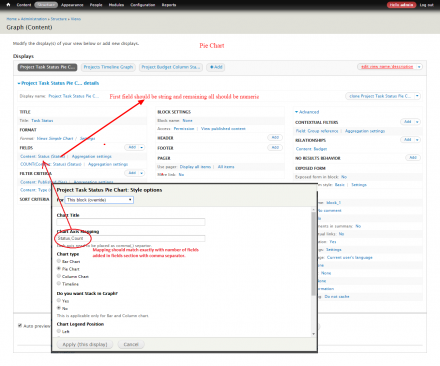Viewport: 440px width, 366px height.
Task: Click arrow next to Contextual Filters Add
Action: [x=417, y=122]
